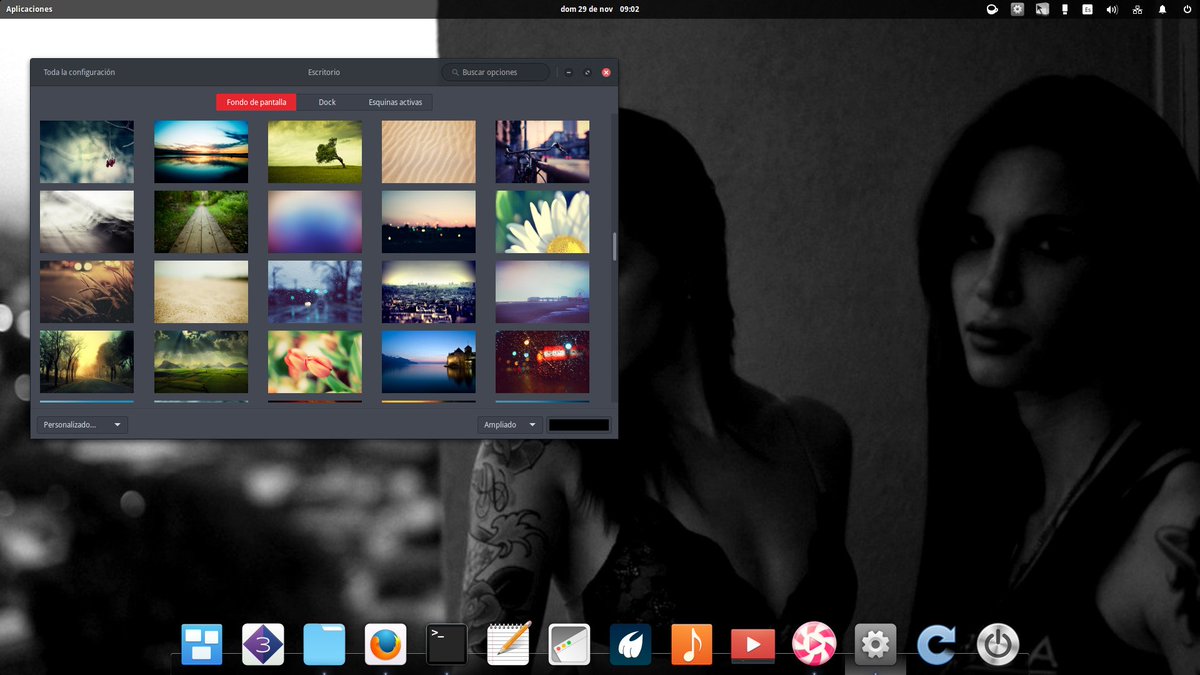Click the coffee cup indicator in top panel
Screen dimensions: 1200x675
pos(992,9)
